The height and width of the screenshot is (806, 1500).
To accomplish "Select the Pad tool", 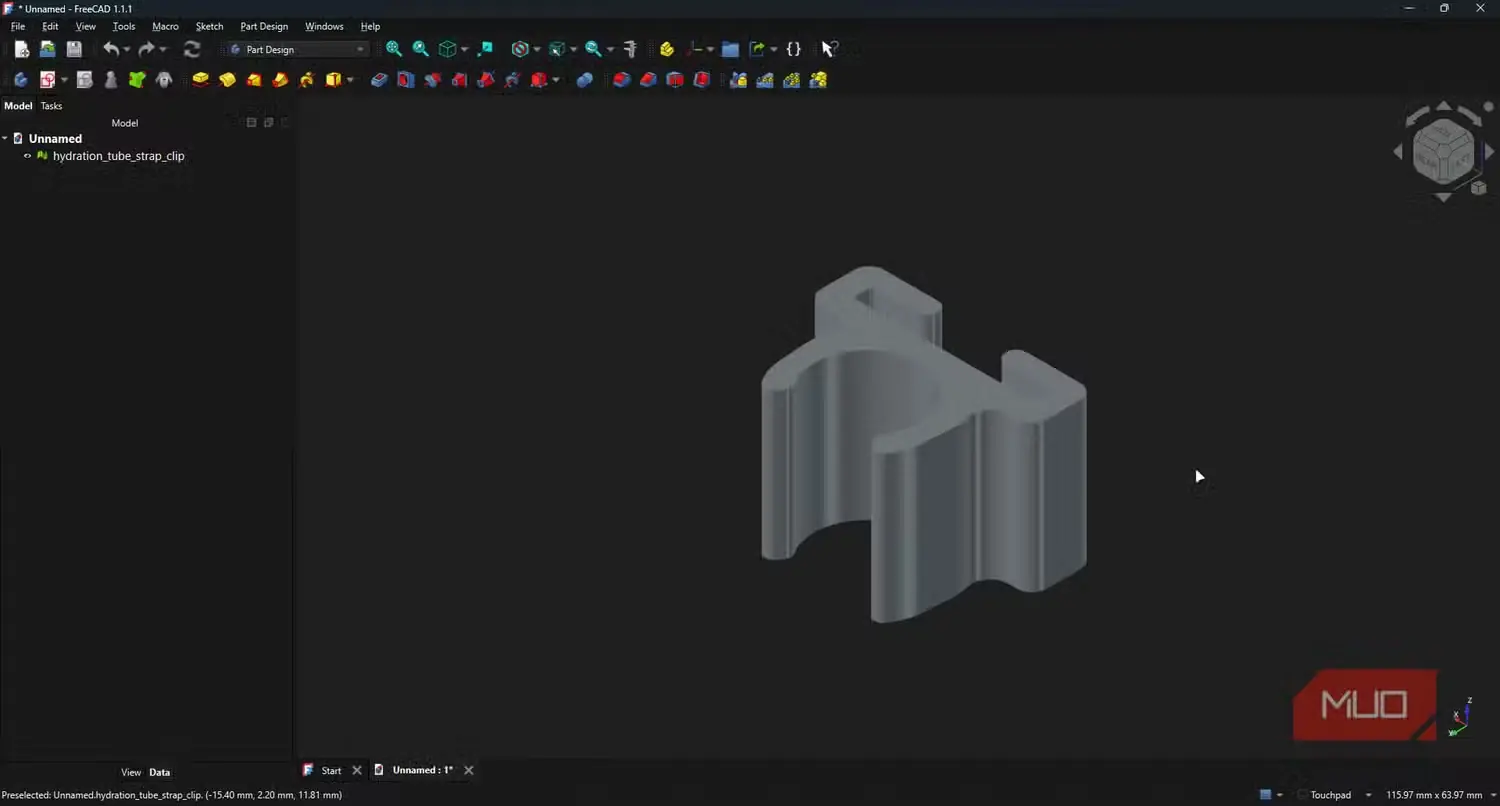I will 201,80.
